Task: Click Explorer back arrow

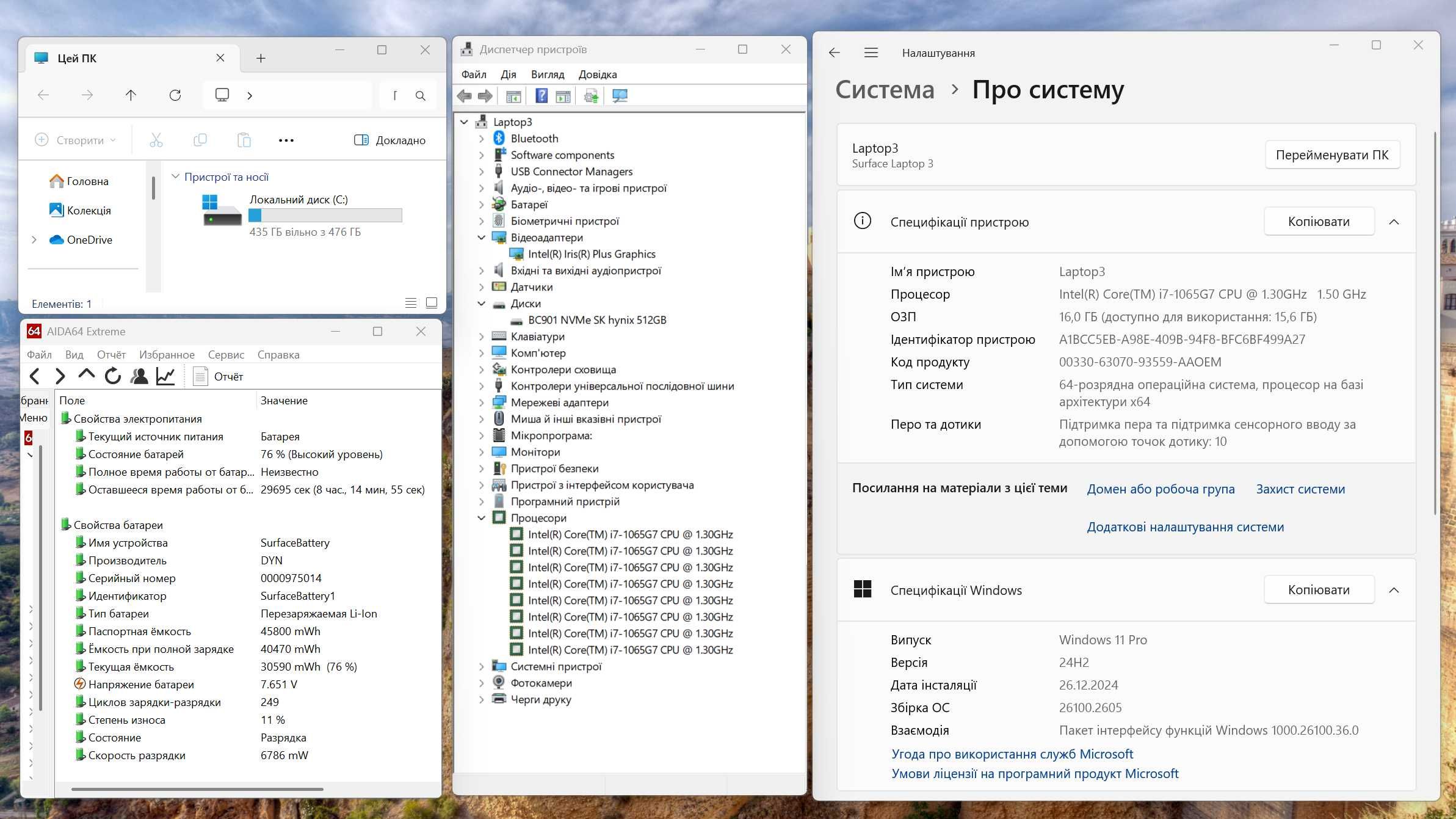Action: coord(43,95)
